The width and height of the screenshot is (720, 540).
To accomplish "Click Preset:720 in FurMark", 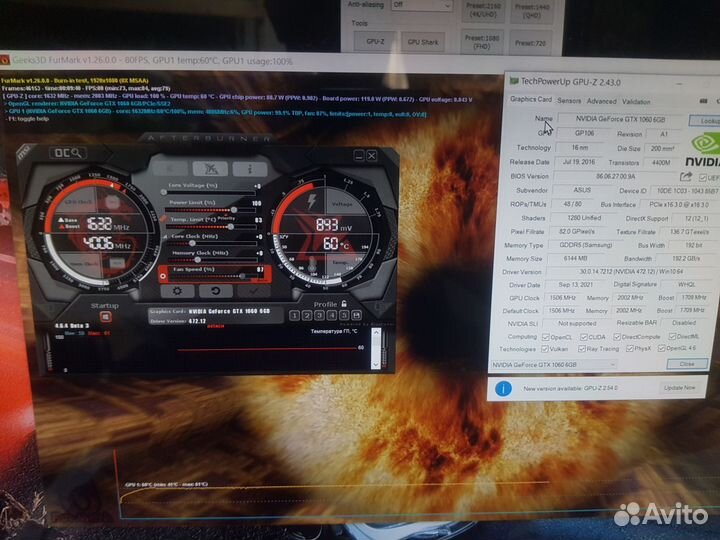I will [x=530, y=43].
